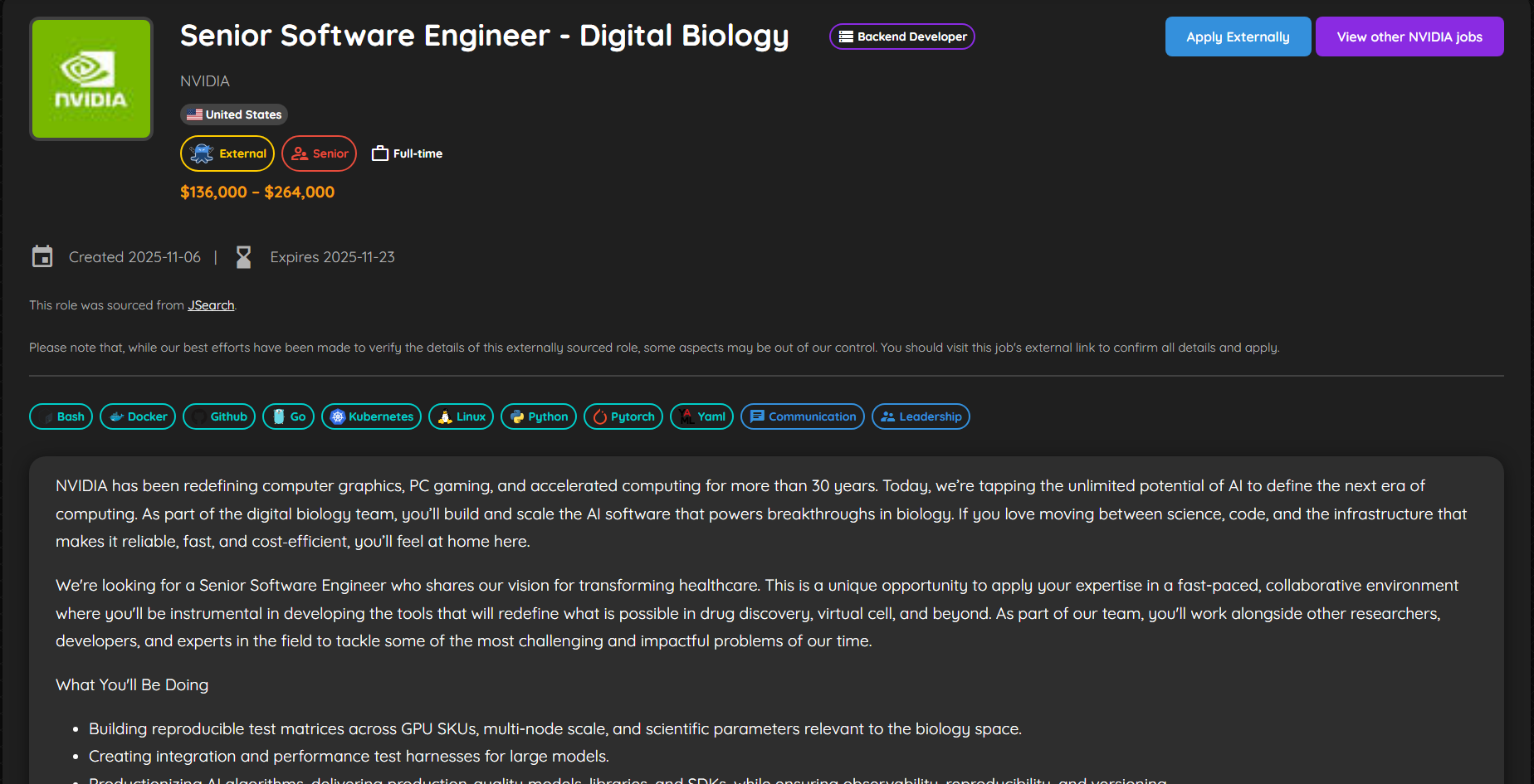The image size is (1534, 784).
Task: Click the briefcase icon next to Full-time
Action: point(379,153)
